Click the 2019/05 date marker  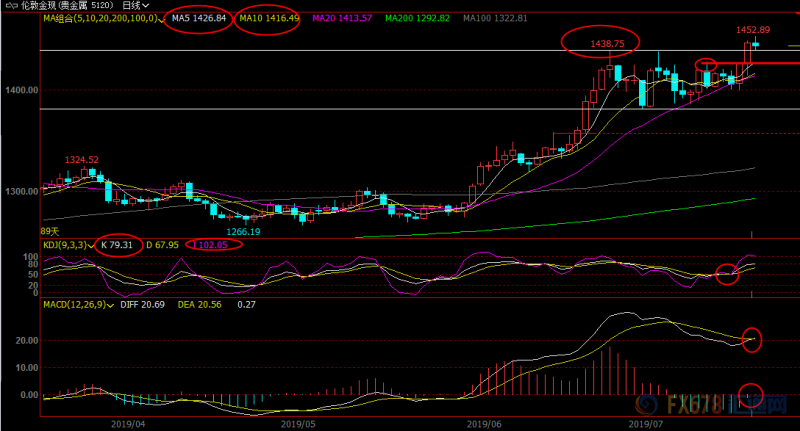point(298,424)
